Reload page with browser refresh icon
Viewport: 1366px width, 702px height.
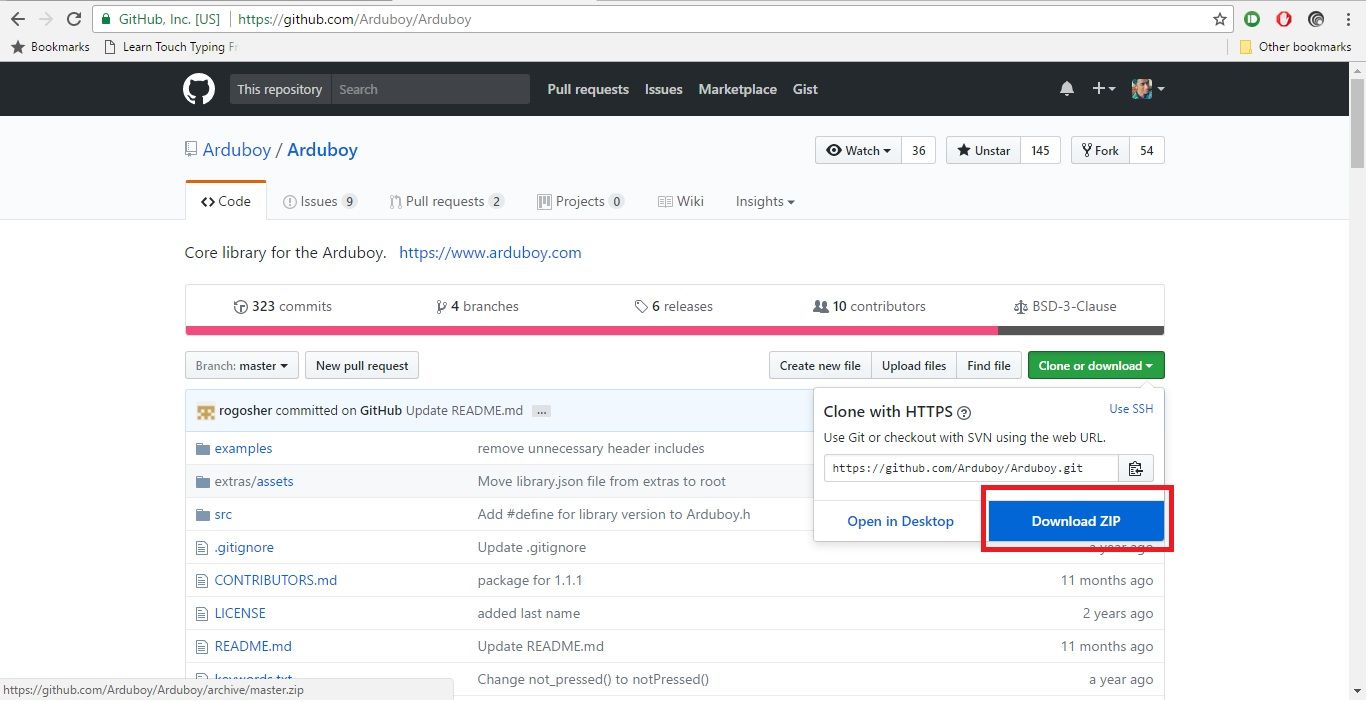tap(73, 19)
